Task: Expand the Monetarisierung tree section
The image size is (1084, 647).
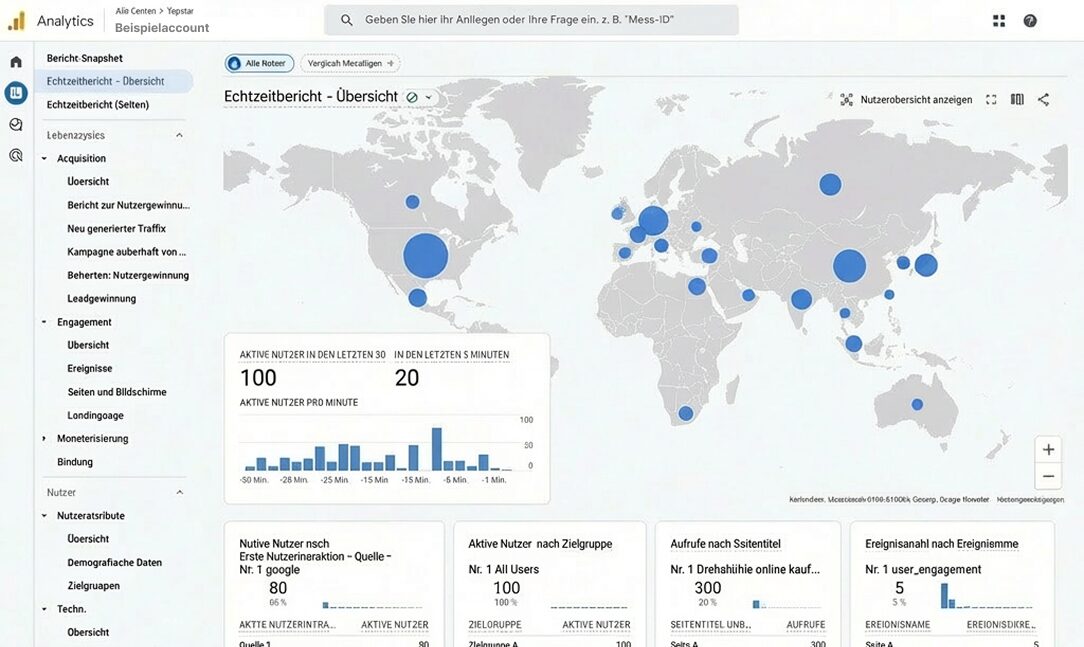Action: tap(44, 439)
